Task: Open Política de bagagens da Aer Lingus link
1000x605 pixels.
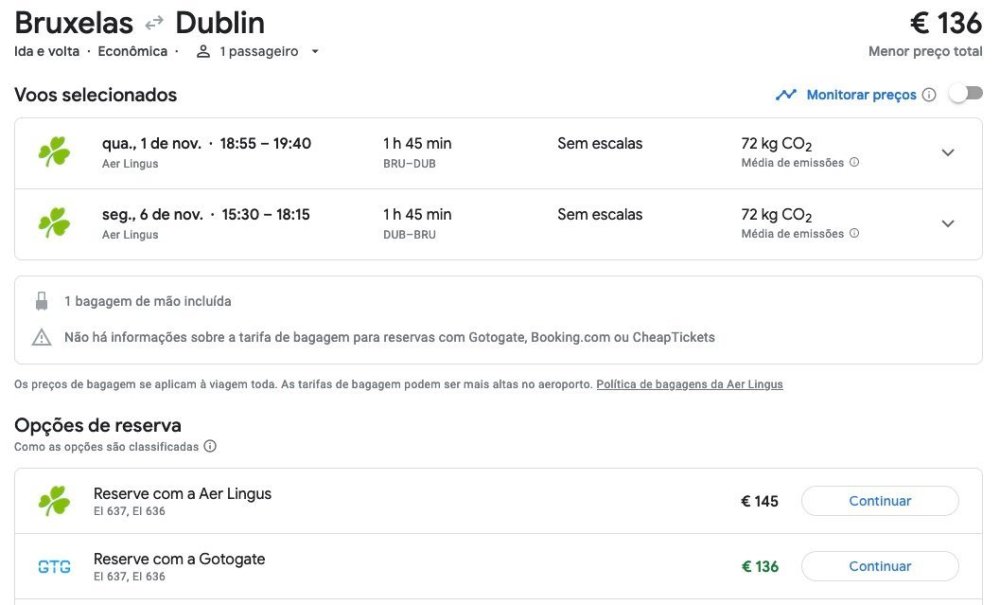Action: point(689,384)
